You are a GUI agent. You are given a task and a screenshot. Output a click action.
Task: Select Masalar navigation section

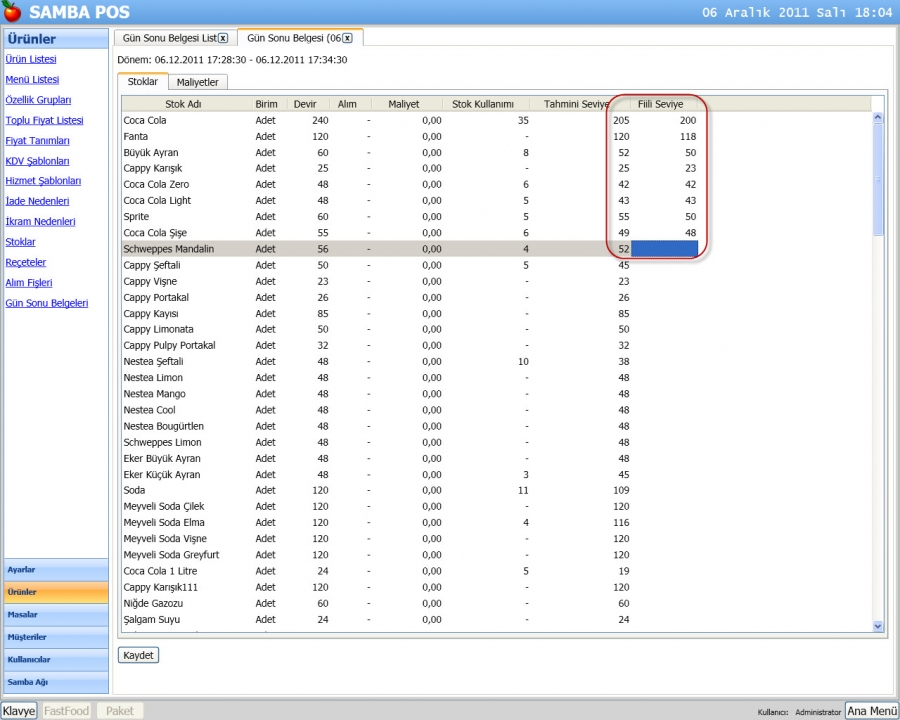(56, 614)
